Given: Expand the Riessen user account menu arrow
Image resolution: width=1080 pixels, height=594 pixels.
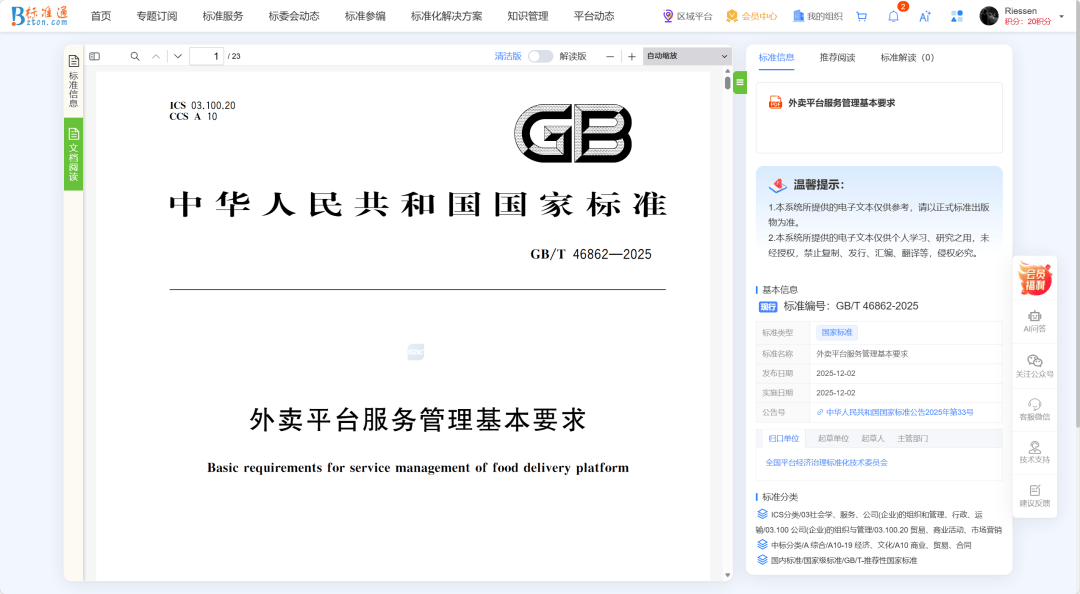Looking at the screenshot, I should (x=1062, y=16).
